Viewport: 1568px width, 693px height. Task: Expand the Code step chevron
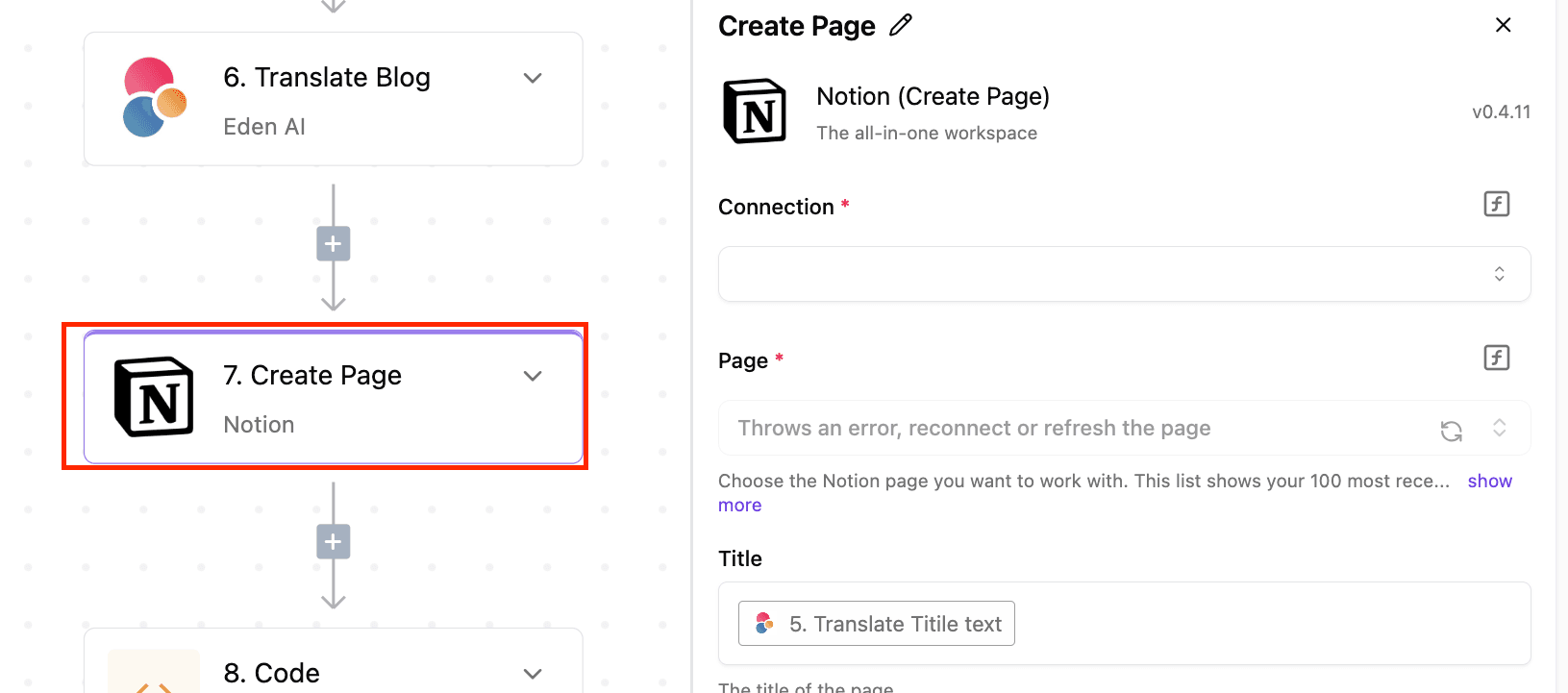(533, 673)
